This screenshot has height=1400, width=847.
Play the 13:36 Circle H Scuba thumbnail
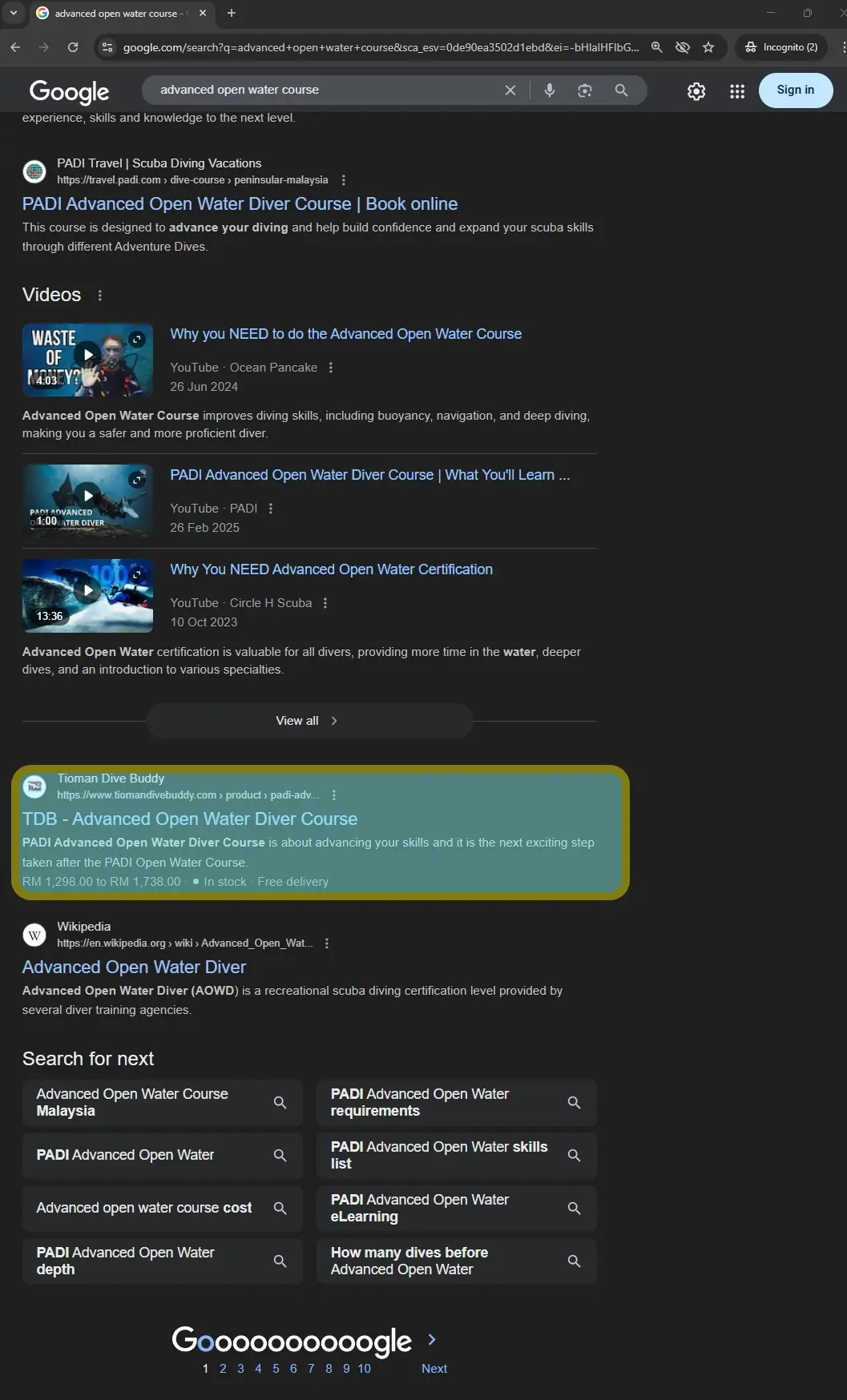[87, 595]
